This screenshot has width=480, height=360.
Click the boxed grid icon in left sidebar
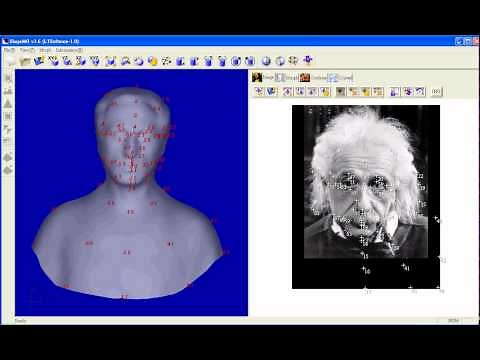pos(8,116)
